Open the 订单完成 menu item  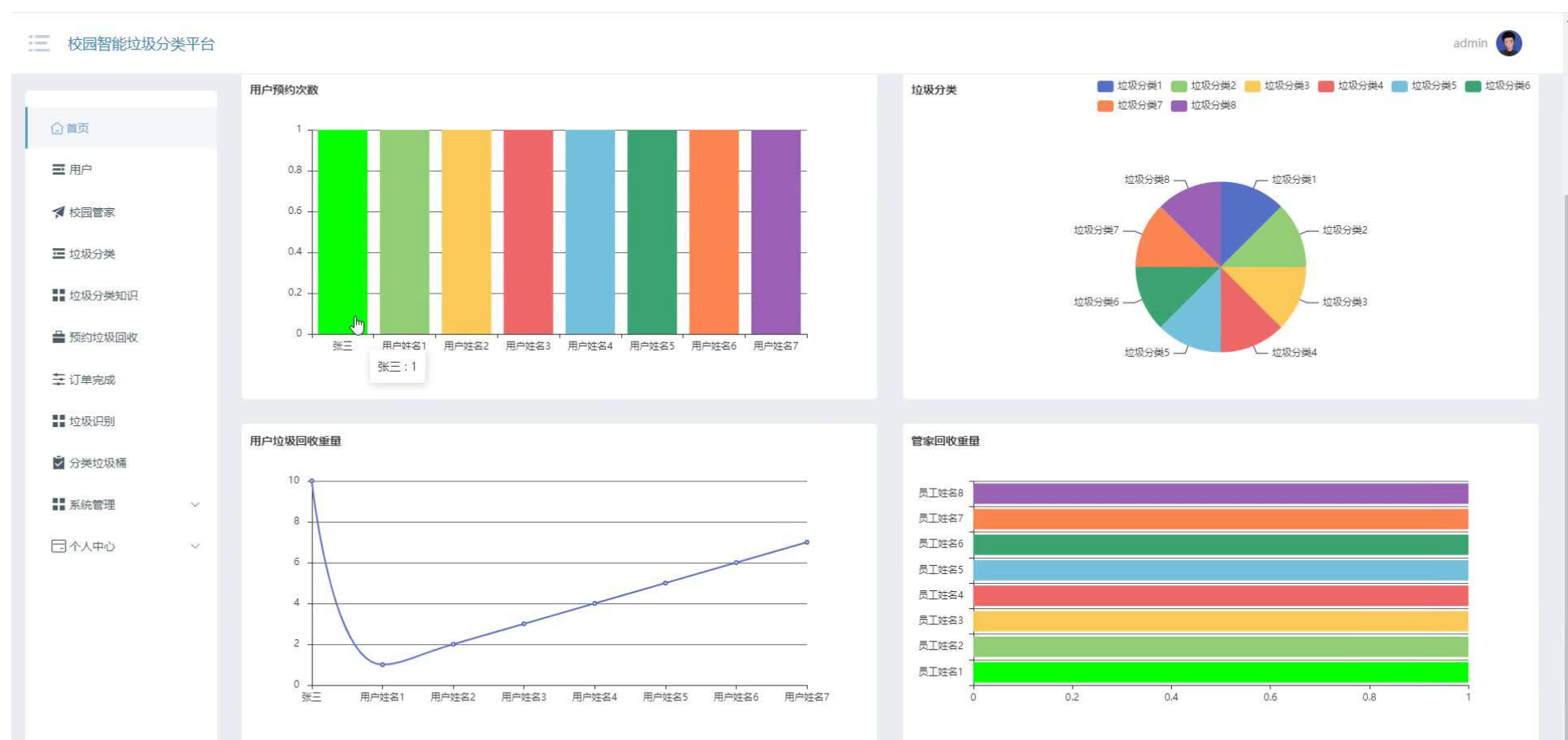(x=122, y=379)
